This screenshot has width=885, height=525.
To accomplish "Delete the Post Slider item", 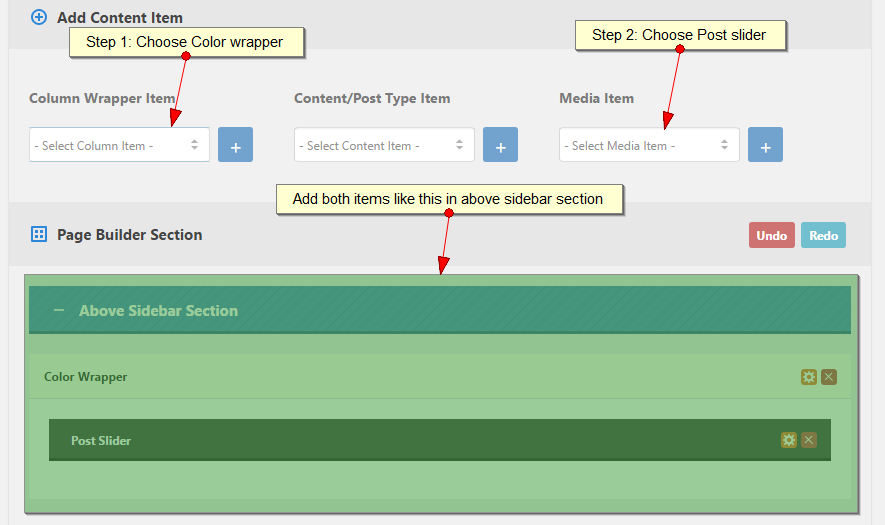I will [809, 440].
